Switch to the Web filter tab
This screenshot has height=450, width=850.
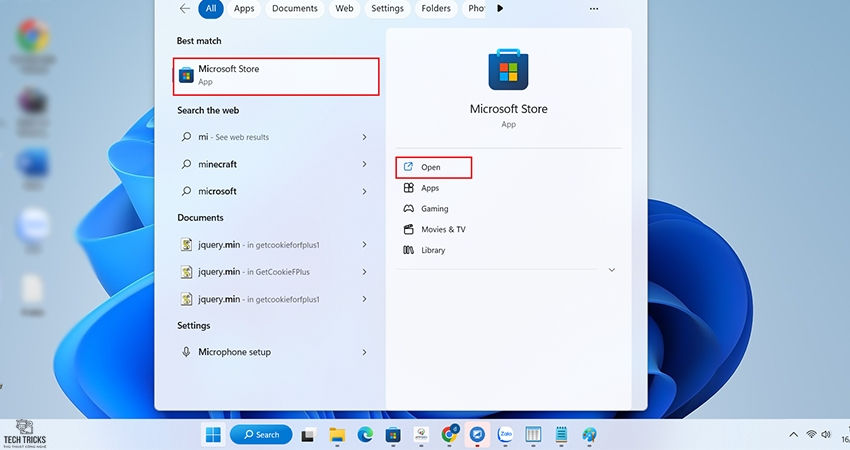coord(344,8)
